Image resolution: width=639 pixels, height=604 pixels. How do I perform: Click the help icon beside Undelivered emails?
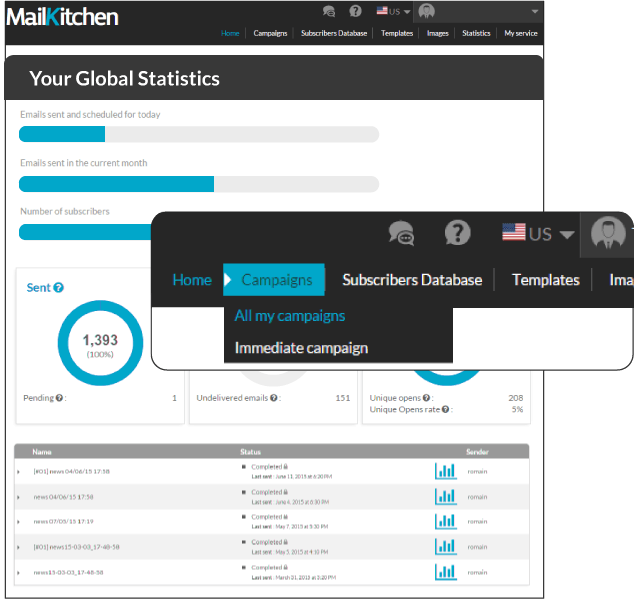point(273,398)
